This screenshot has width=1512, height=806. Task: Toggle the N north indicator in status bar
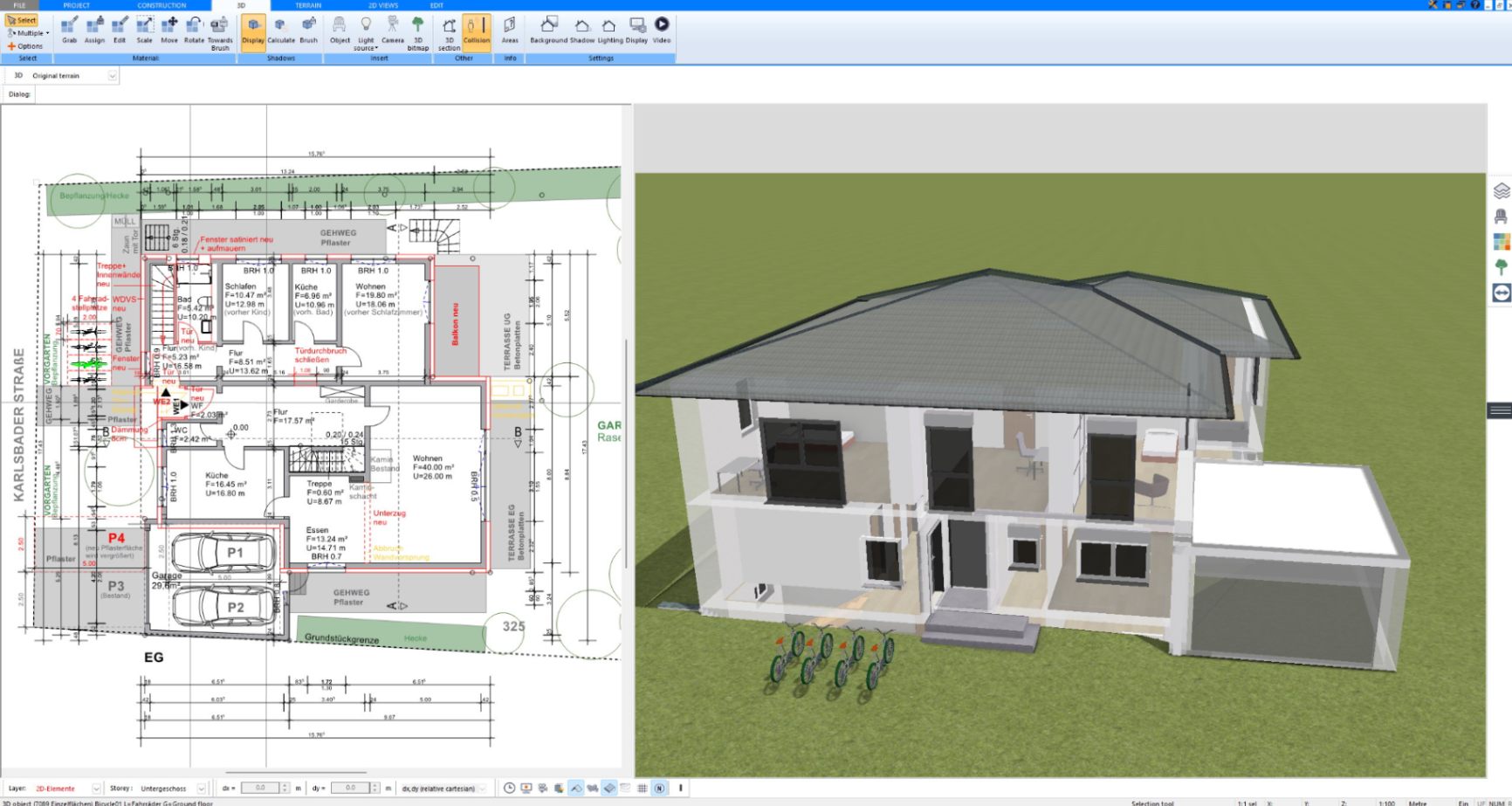pos(659,788)
